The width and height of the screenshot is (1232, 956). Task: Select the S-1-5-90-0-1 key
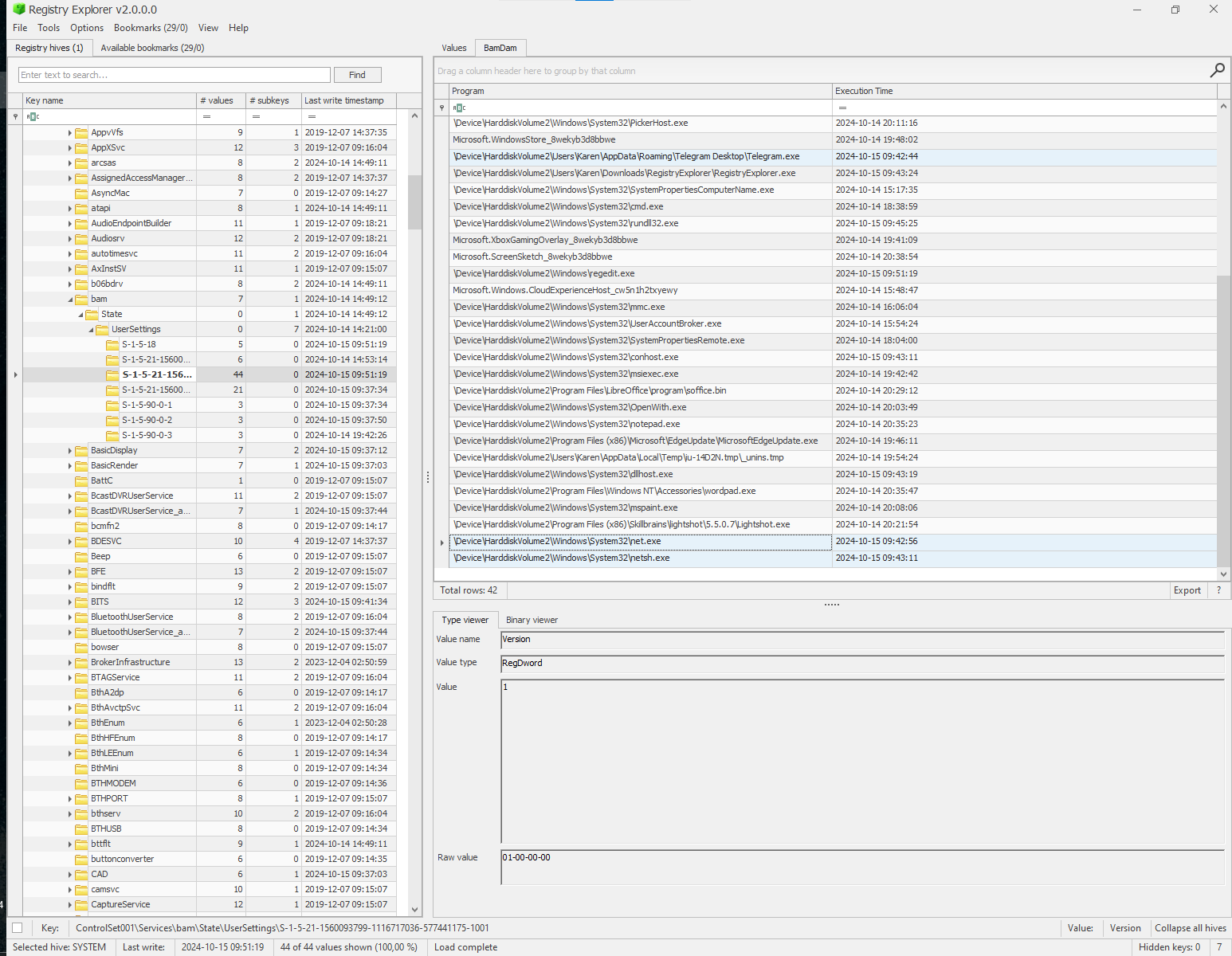(147, 406)
